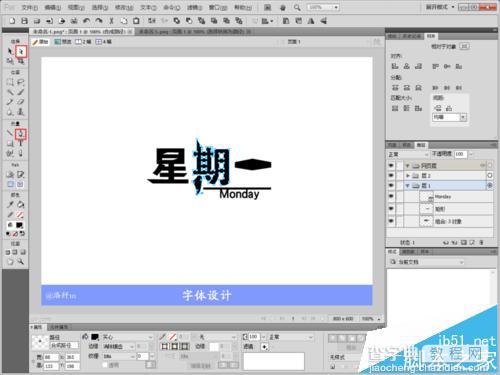The width and height of the screenshot is (500, 375).
Task: Hide the group of 3 objects row
Action: click(x=391, y=221)
